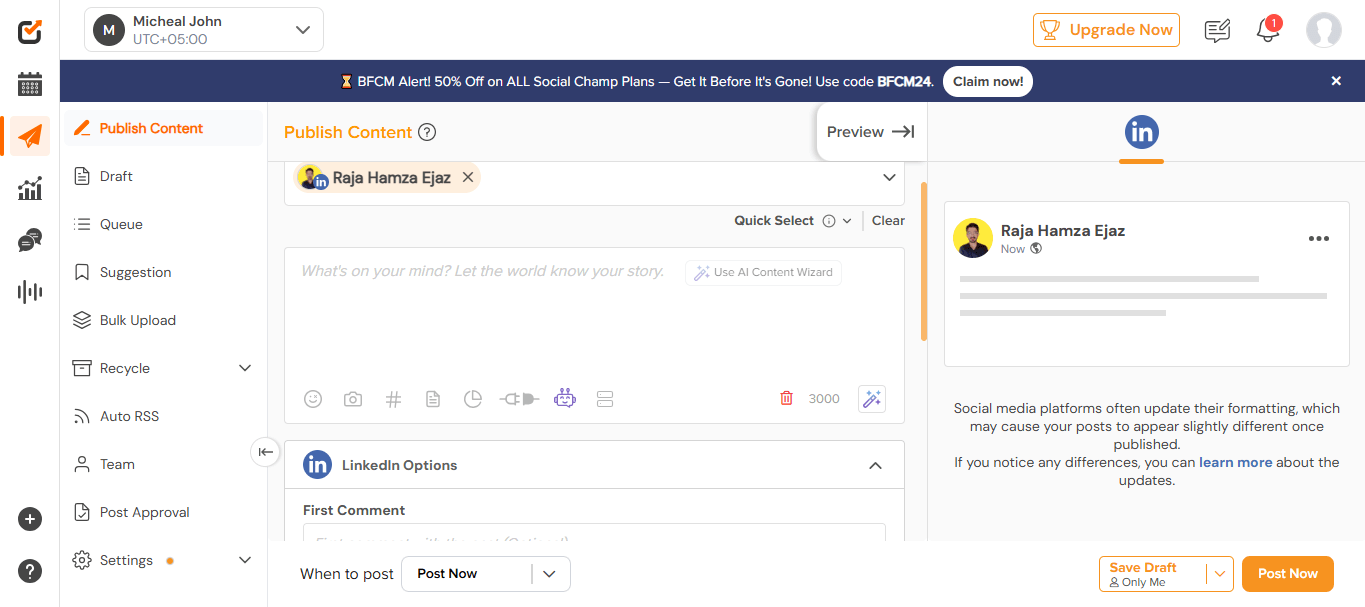Collapse the Preview panel
Viewport: 1365px width, 607px height.
[x=871, y=132]
